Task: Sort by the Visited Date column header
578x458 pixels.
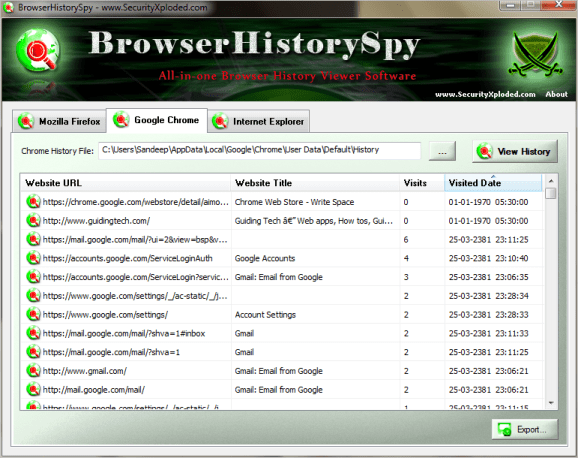Action: point(493,183)
